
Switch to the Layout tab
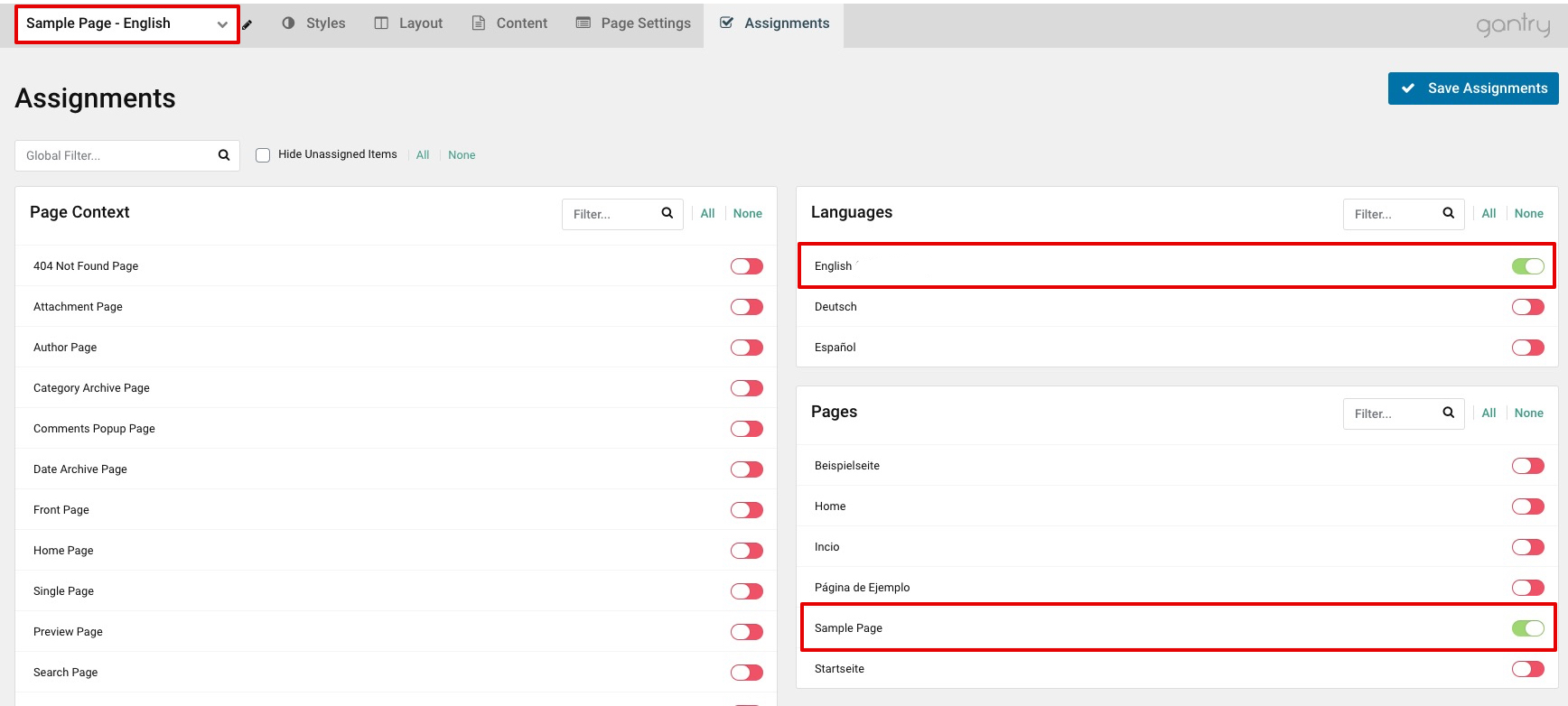(x=408, y=23)
